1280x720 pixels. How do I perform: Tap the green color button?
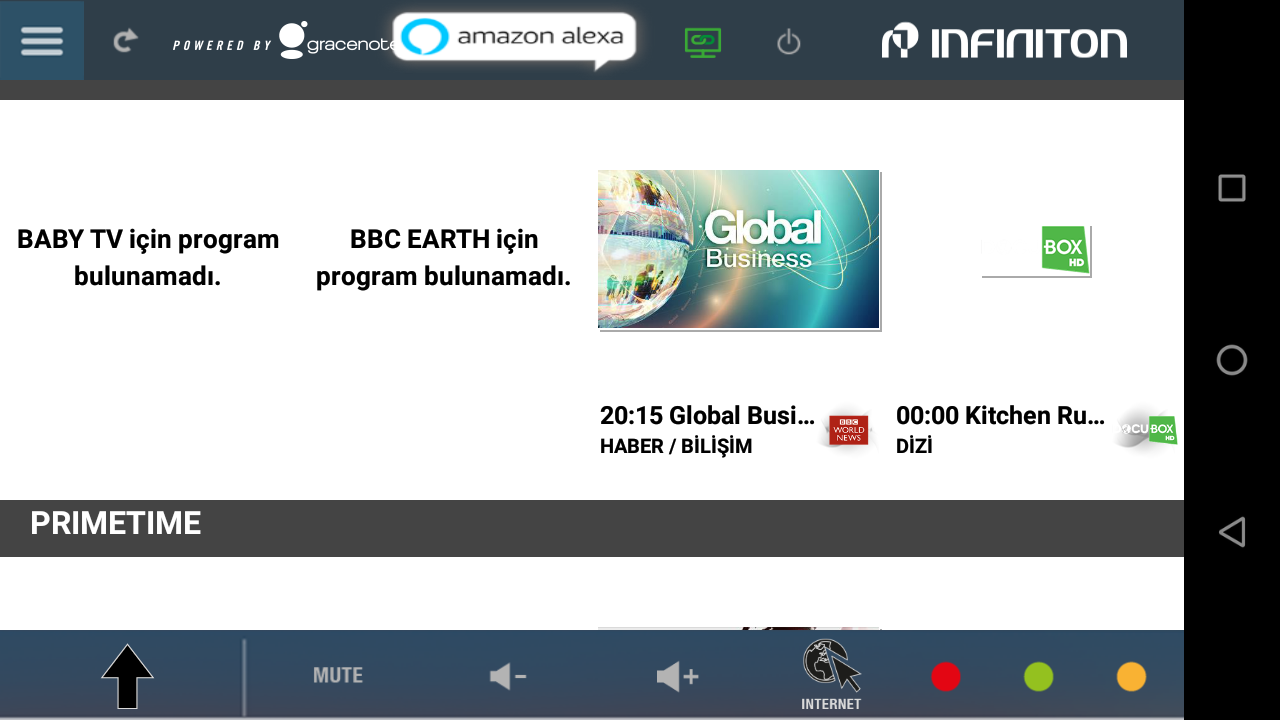pyautogui.click(x=1039, y=677)
